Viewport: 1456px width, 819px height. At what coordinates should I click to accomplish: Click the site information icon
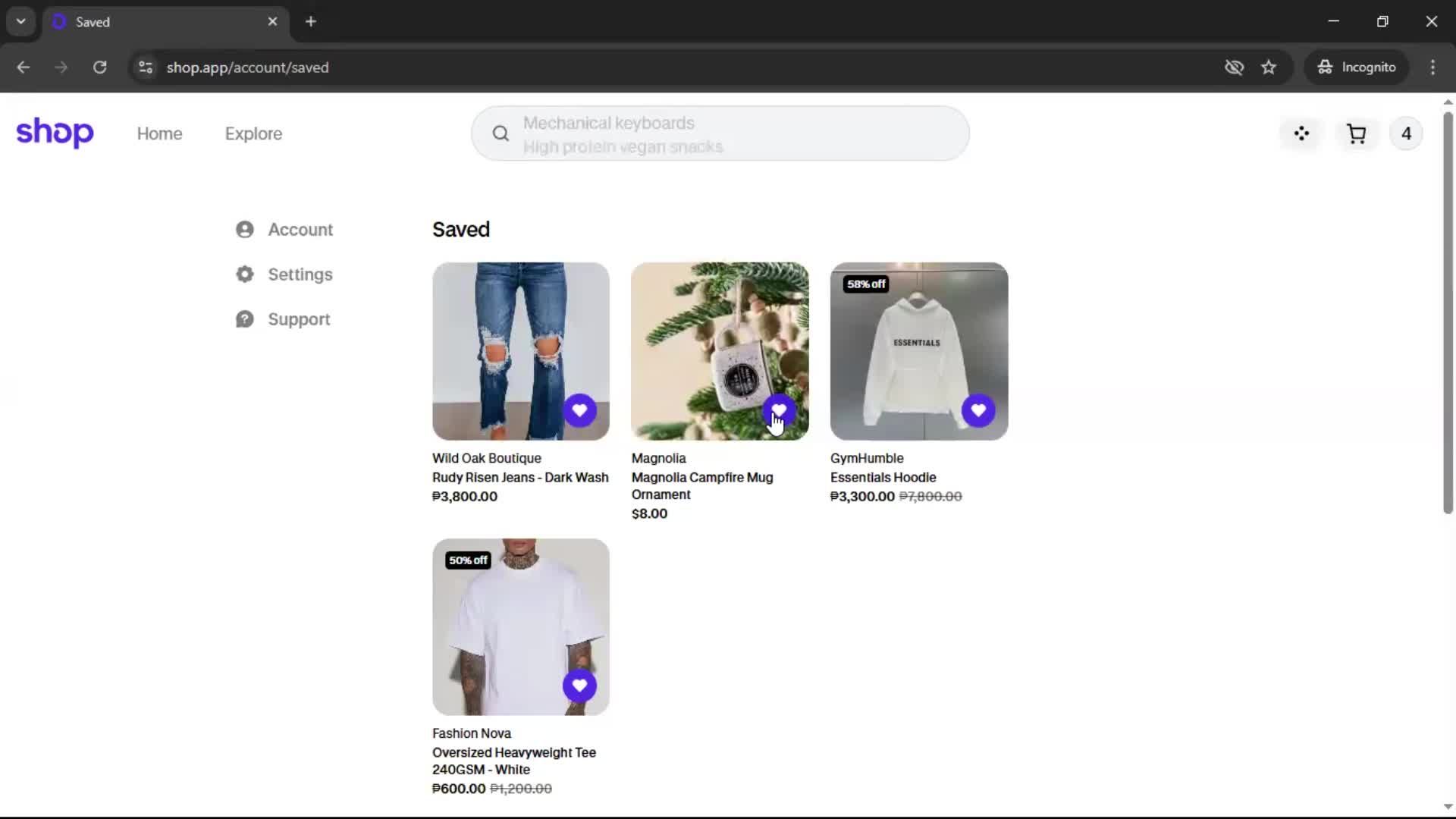pyautogui.click(x=146, y=67)
